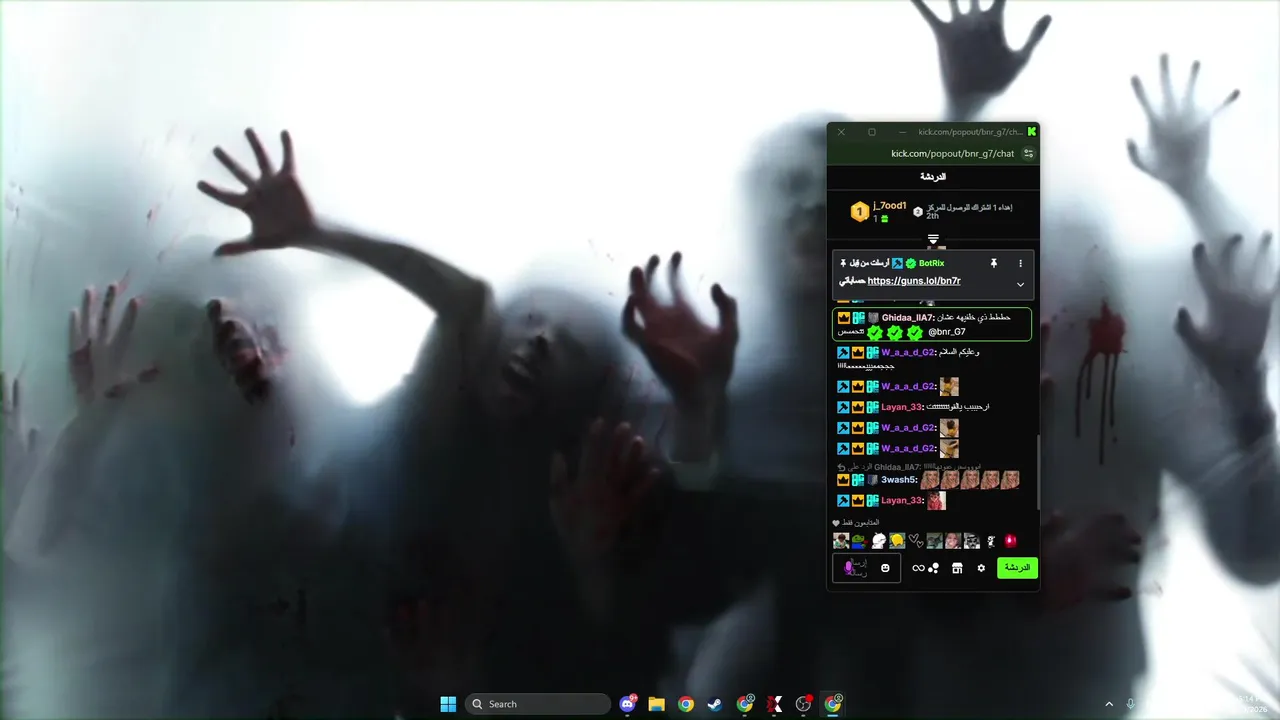Click the chat header title tab
Image resolution: width=1280 pixels, height=720 pixels.
[933, 176]
